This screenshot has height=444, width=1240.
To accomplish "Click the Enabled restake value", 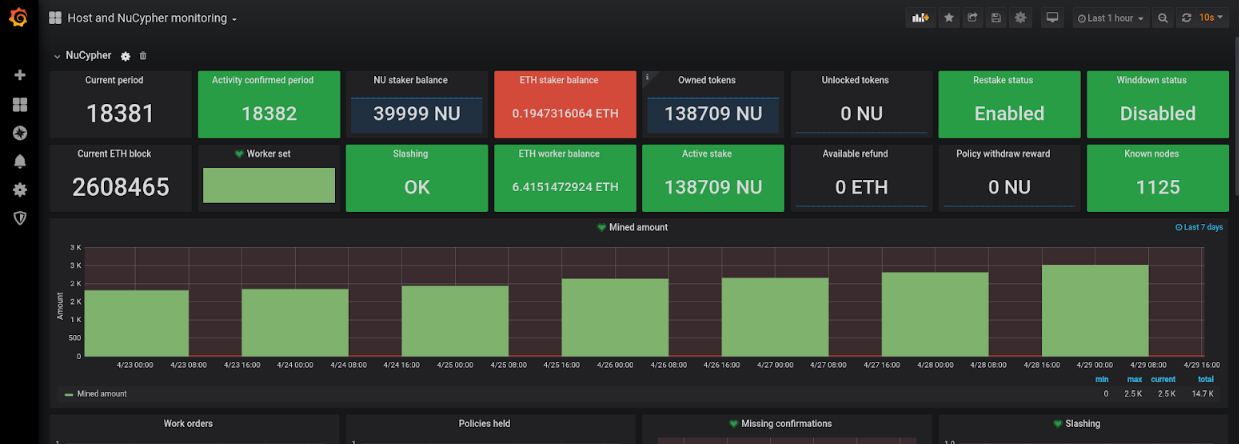I will tap(1009, 113).
